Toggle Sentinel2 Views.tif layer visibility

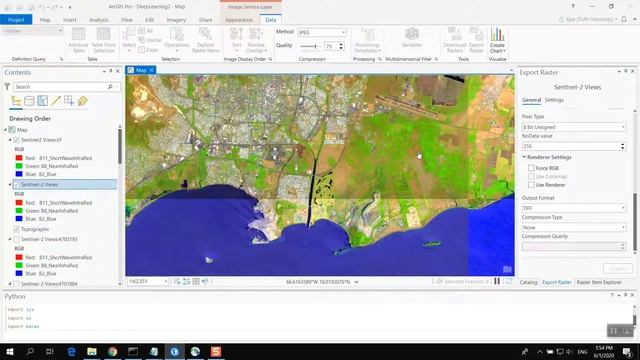[x=16, y=140]
